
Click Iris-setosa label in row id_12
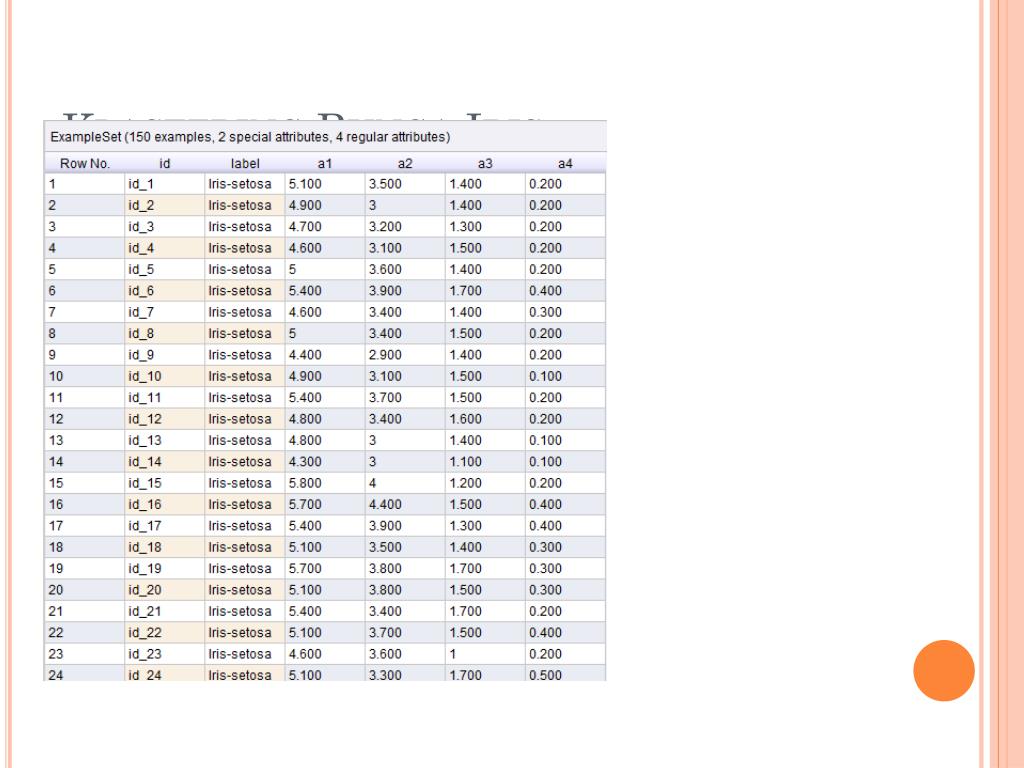pos(245,419)
